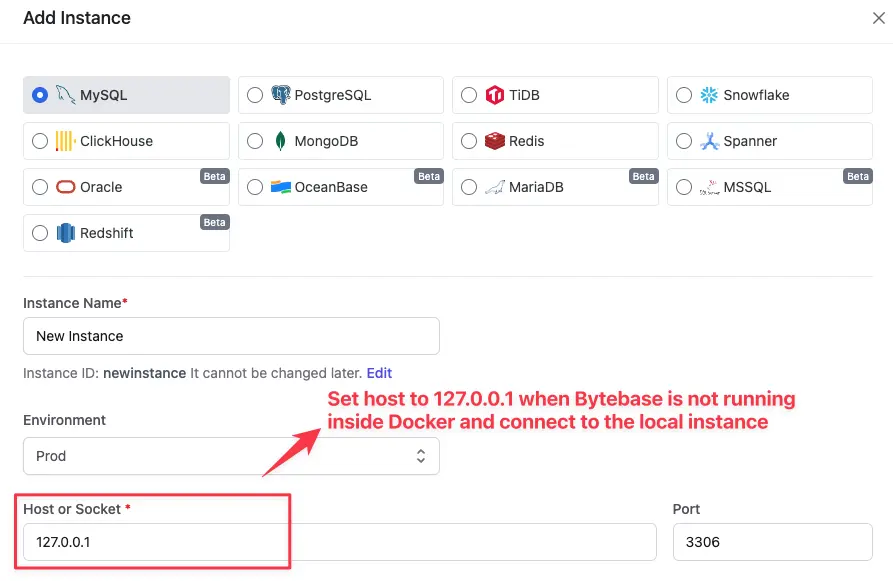Click the TiDB red logo icon

tap(494, 95)
